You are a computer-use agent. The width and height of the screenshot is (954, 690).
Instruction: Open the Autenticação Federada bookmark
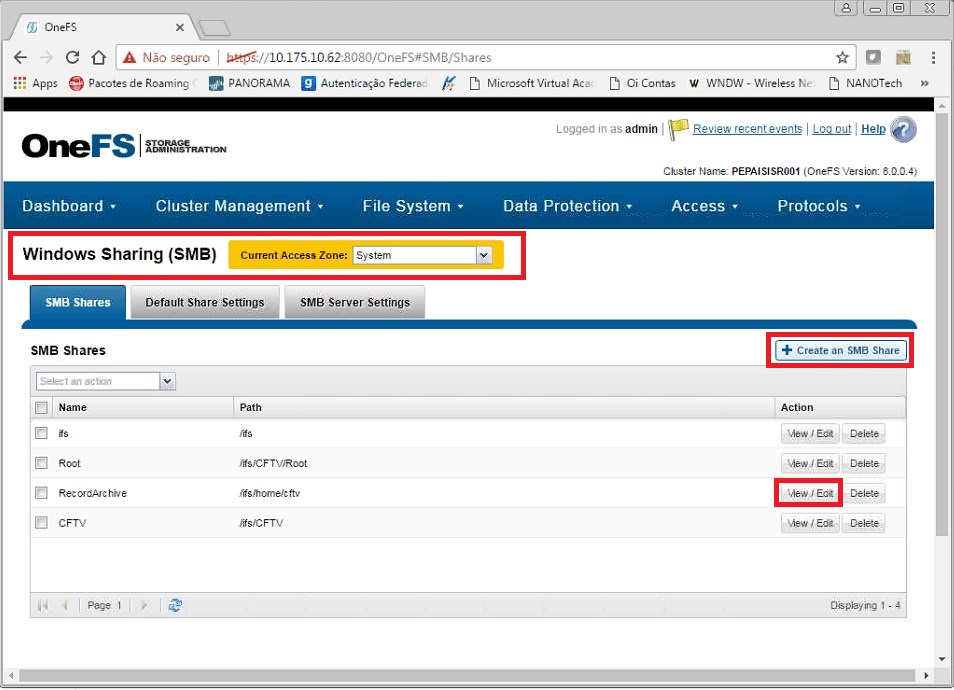coord(365,83)
